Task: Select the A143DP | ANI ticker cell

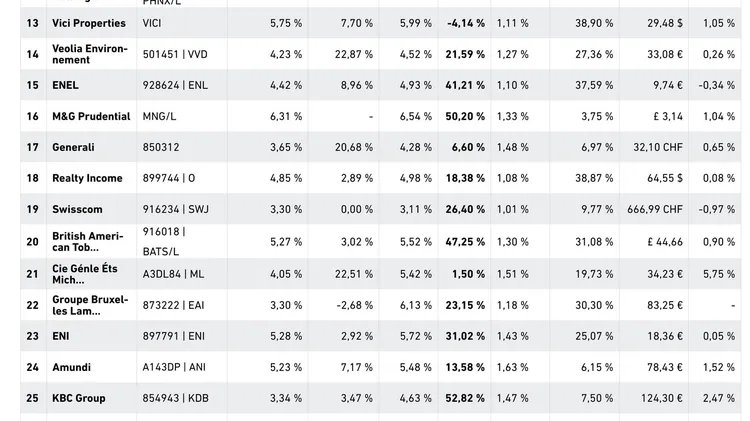Action: click(x=177, y=368)
